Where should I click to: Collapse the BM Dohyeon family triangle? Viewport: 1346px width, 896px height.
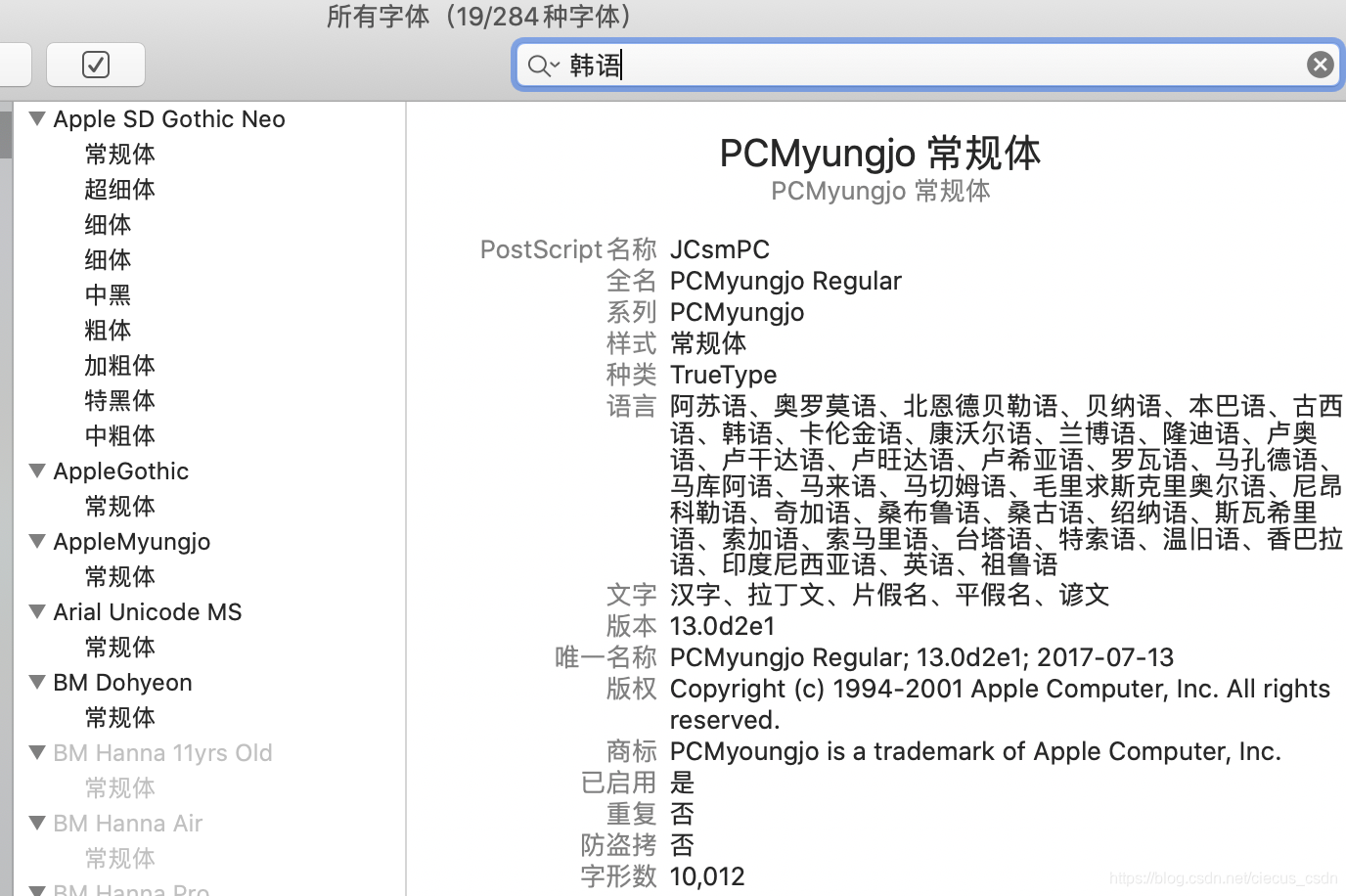point(38,682)
